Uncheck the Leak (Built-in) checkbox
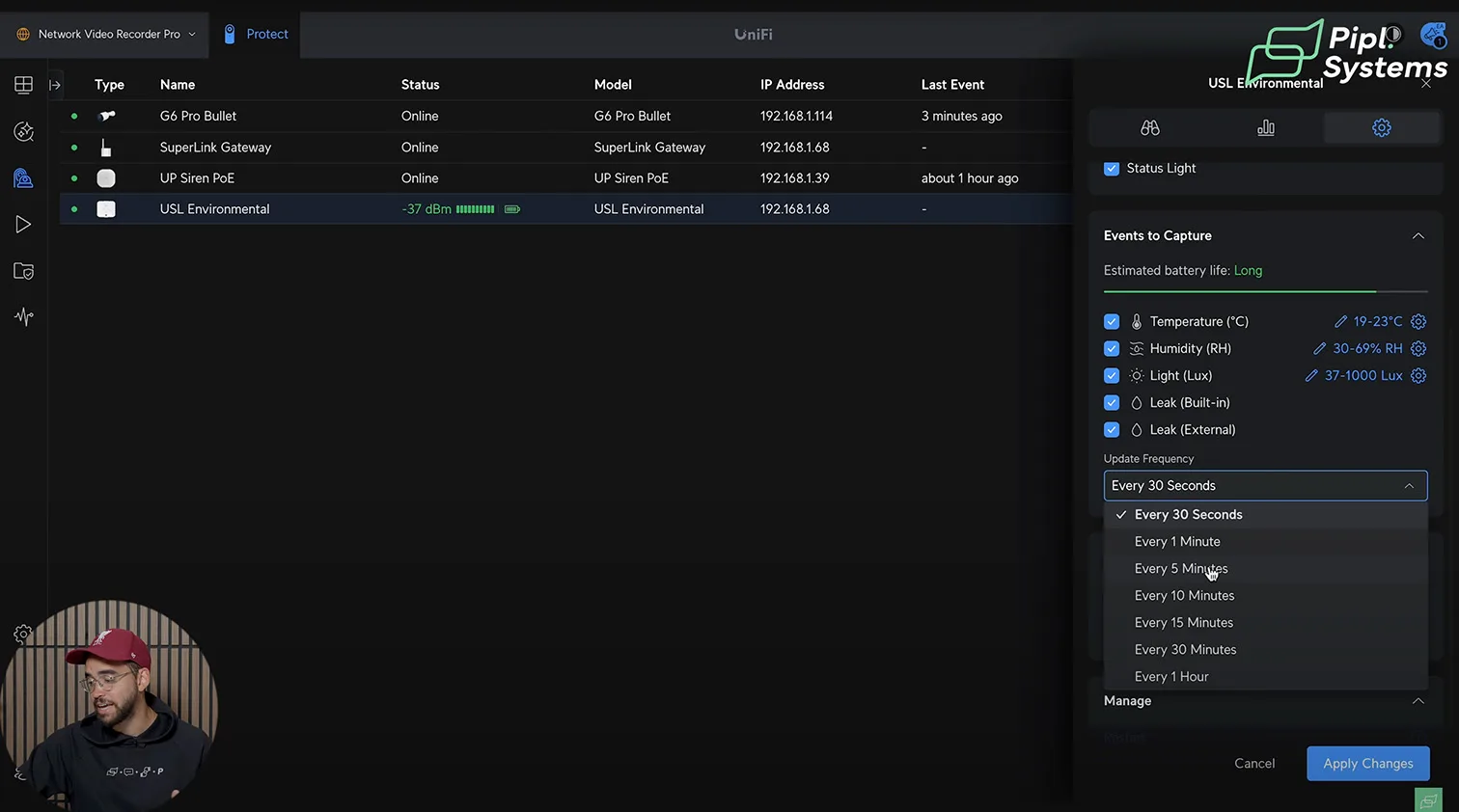This screenshot has height=812, width=1459. [1112, 403]
